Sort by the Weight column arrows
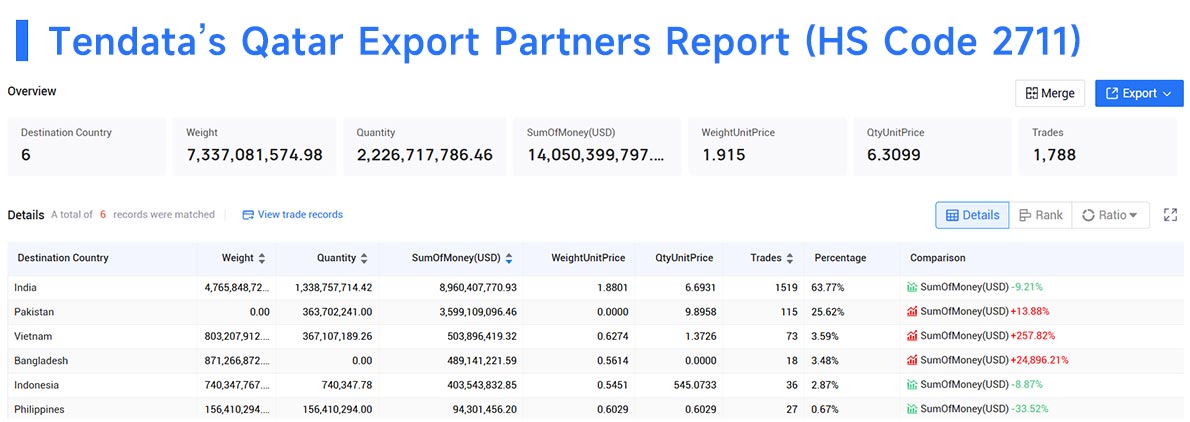 pos(262,258)
